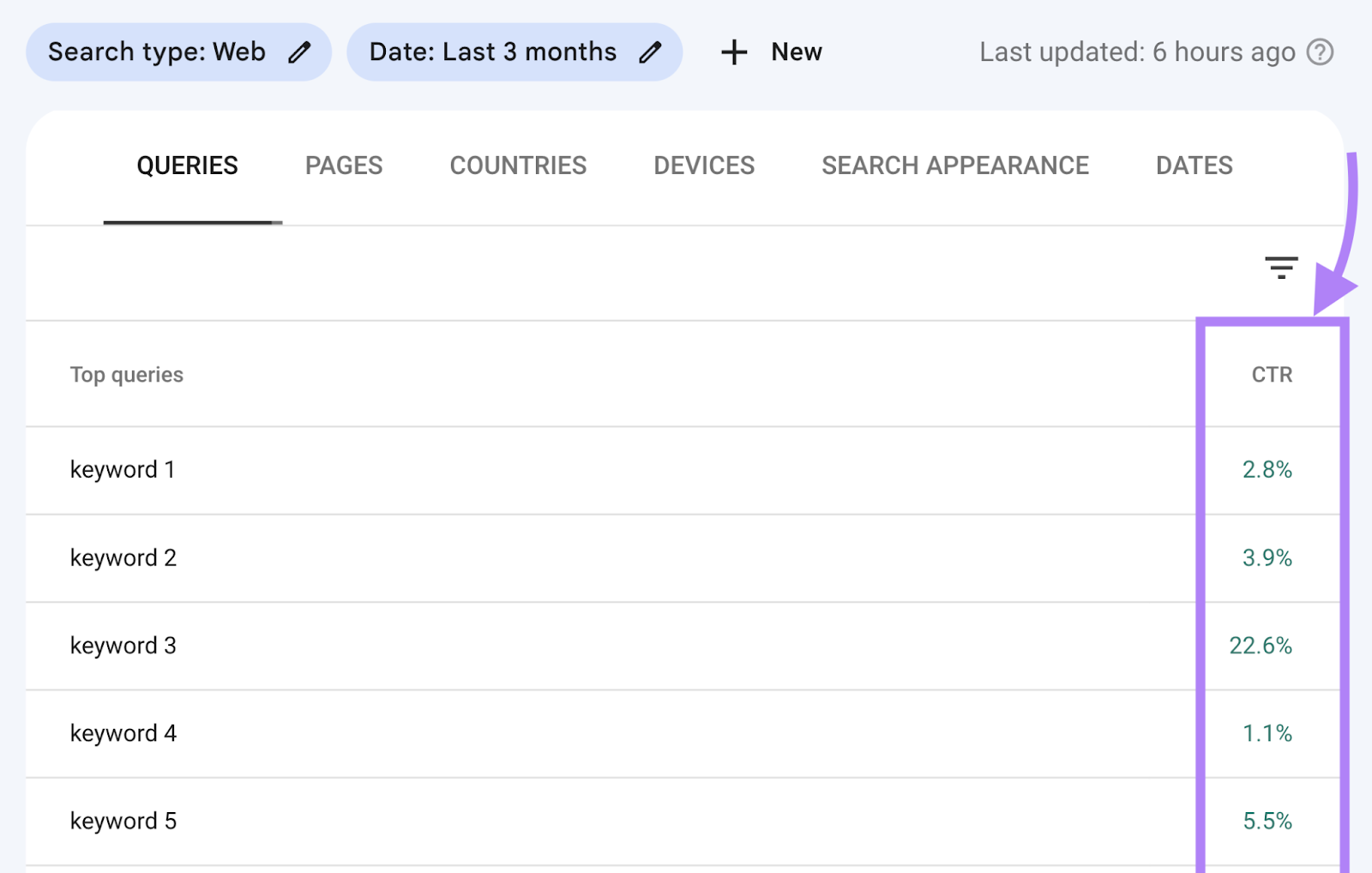The image size is (1372, 873).
Task: Click the 22.6% CTR value
Action: (1261, 646)
